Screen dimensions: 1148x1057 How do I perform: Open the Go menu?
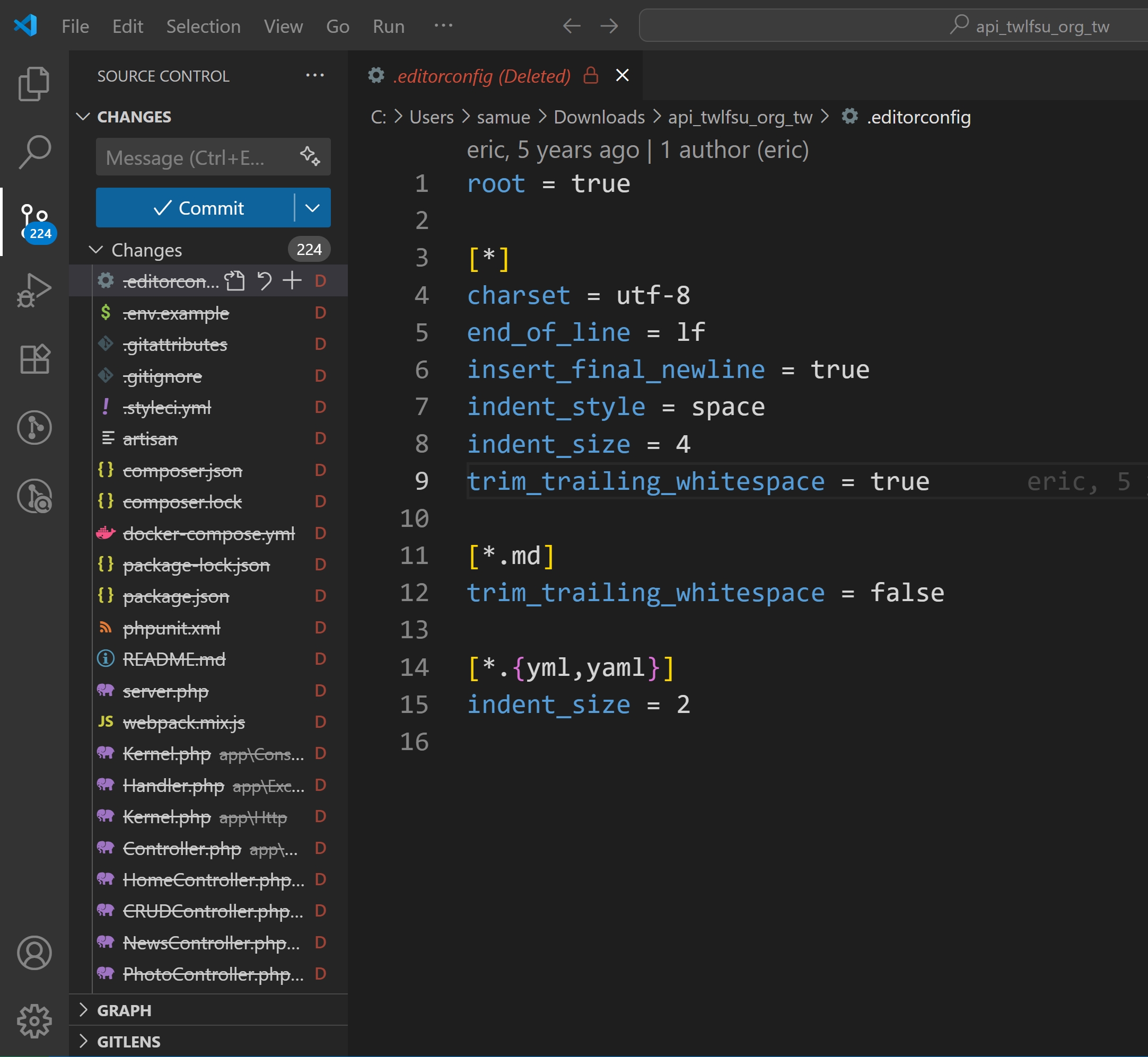(337, 27)
